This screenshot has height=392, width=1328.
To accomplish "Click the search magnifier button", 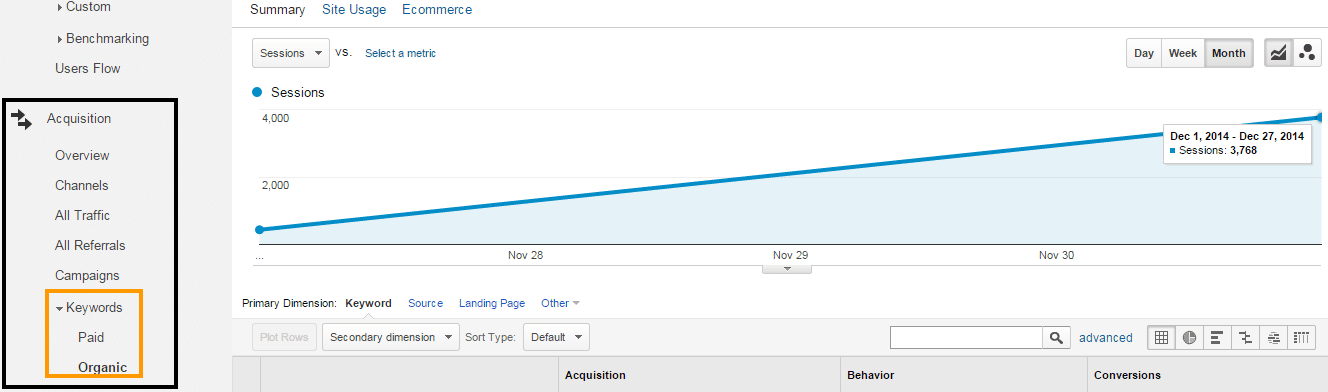I will tap(1056, 338).
